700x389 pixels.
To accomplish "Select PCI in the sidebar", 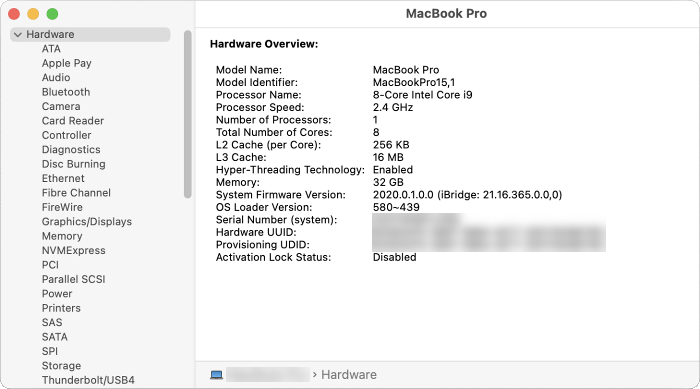I will click(x=50, y=265).
